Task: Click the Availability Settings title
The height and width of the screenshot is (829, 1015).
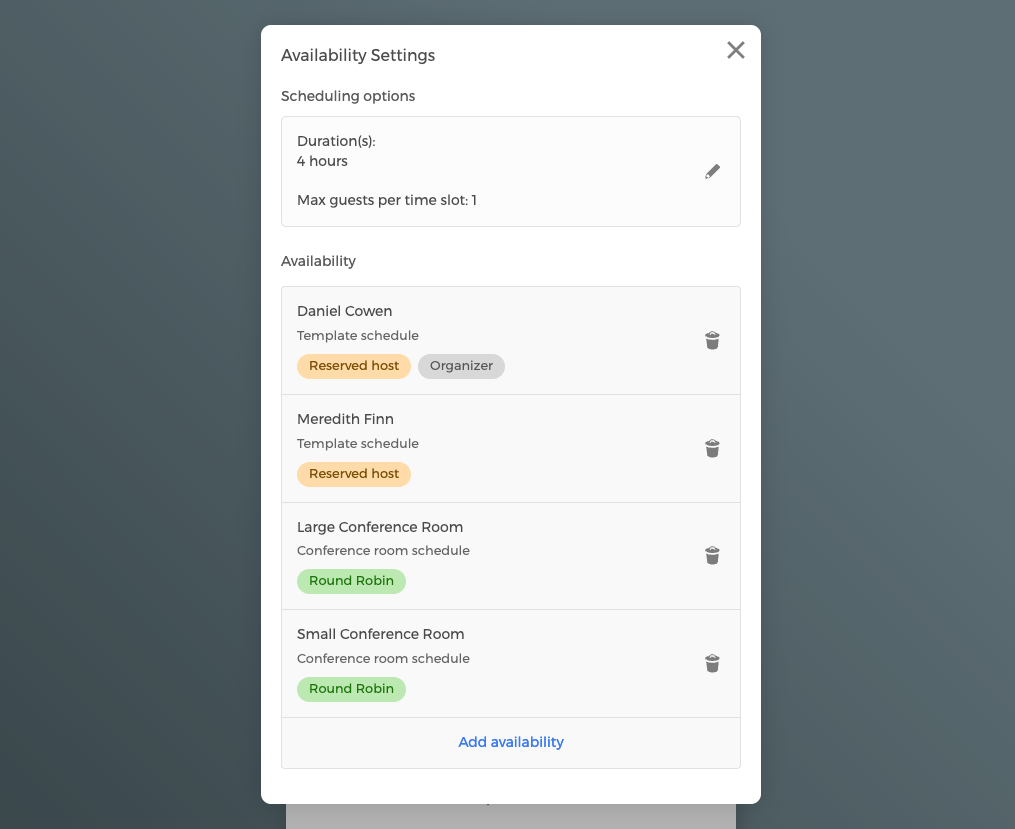Action: click(358, 55)
